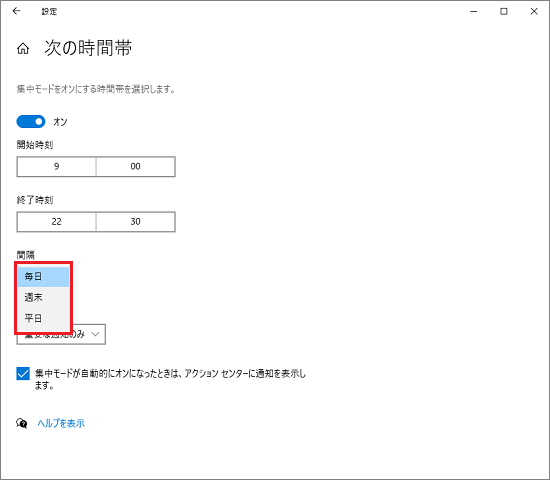550x480 pixels.
Task: Click the 間隔 label
Action: pos(26,255)
